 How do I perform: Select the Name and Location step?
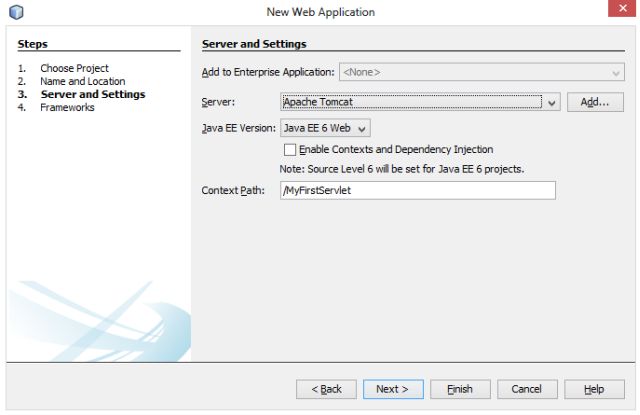click(x=82, y=82)
